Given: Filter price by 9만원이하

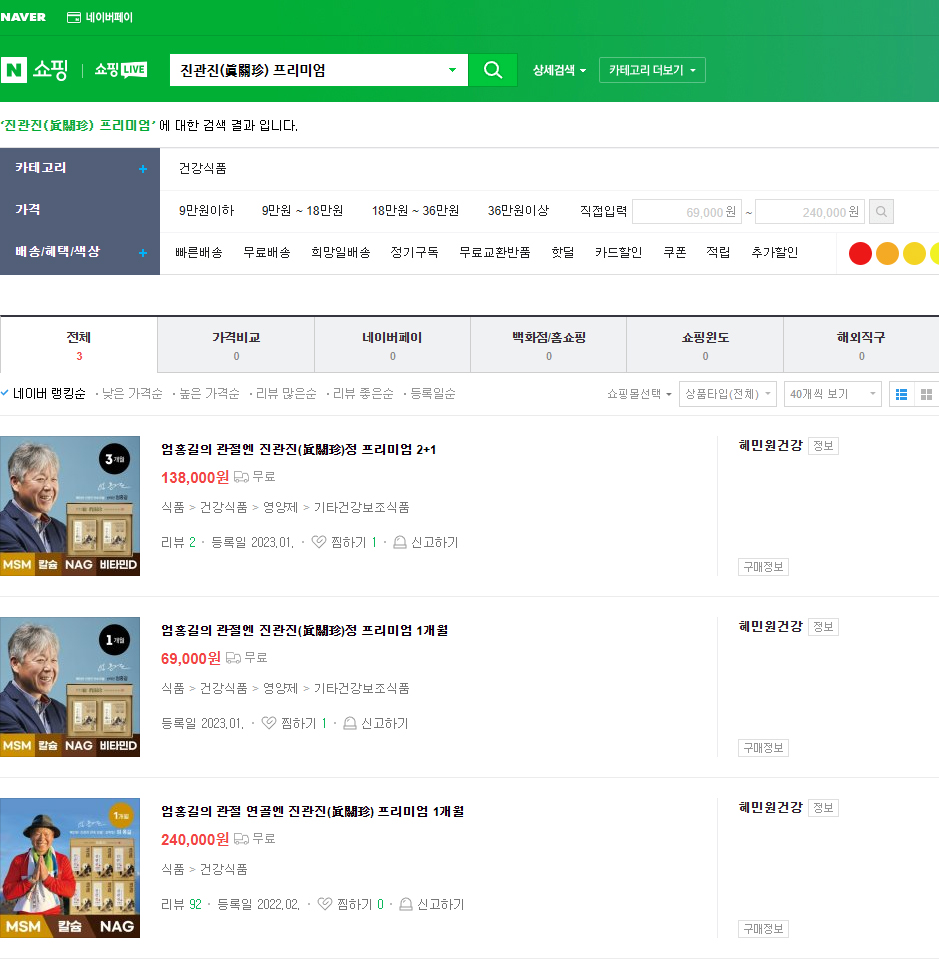Looking at the screenshot, I should pos(207,211).
